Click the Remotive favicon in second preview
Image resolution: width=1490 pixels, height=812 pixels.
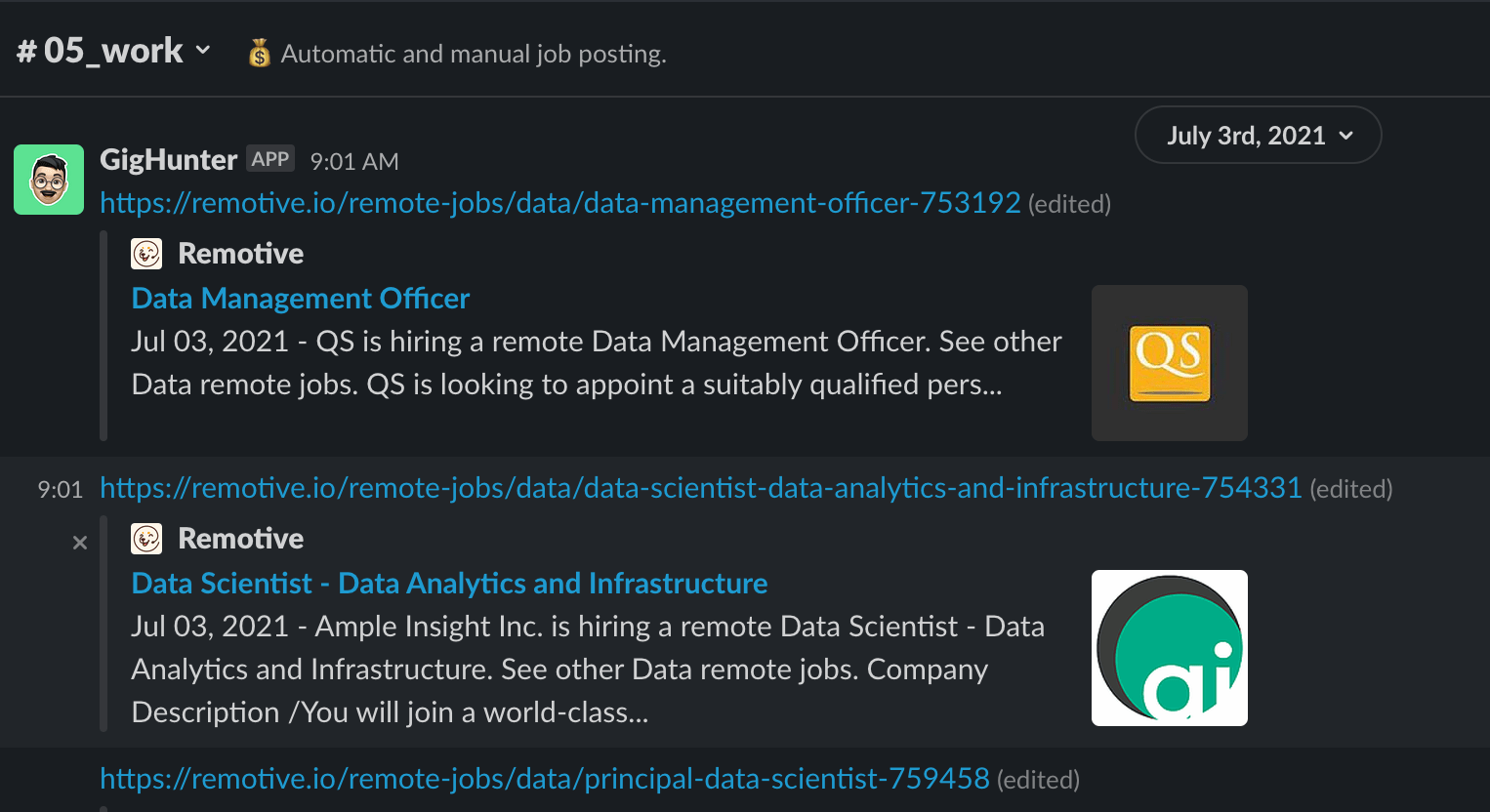click(x=146, y=539)
